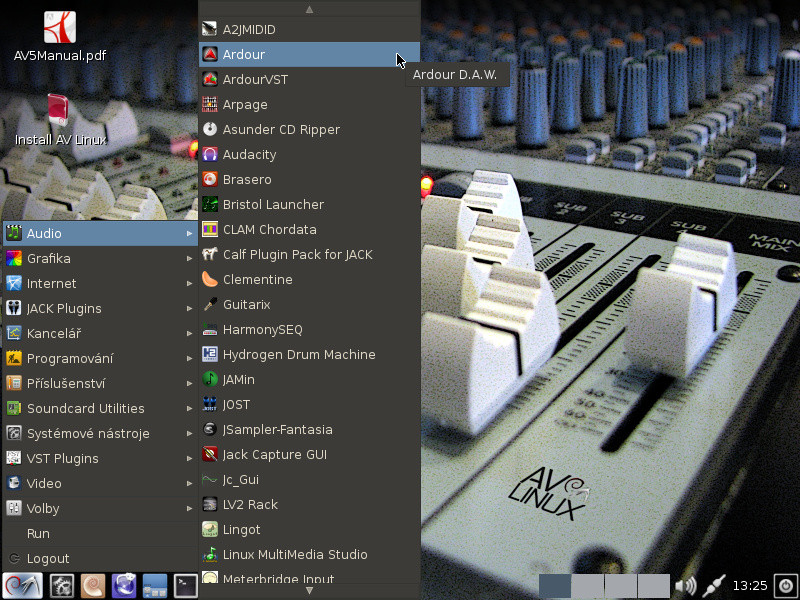The width and height of the screenshot is (800, 600).
Task: Start Hydrogen Drum Machine
Action: tap(309, 354)
